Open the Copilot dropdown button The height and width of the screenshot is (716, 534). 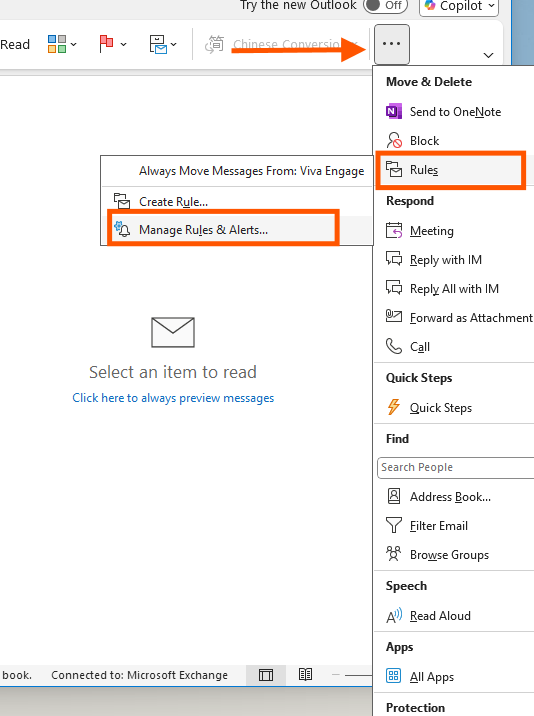click(459, 6)
